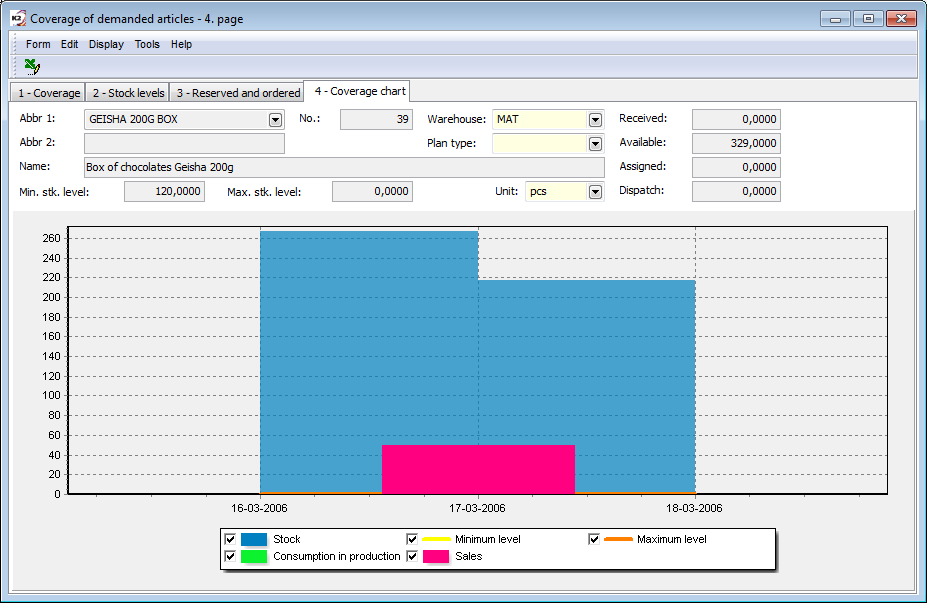Open the Edit menu
This screenshot has height=603, width=927.
click(x=69, y=44)
